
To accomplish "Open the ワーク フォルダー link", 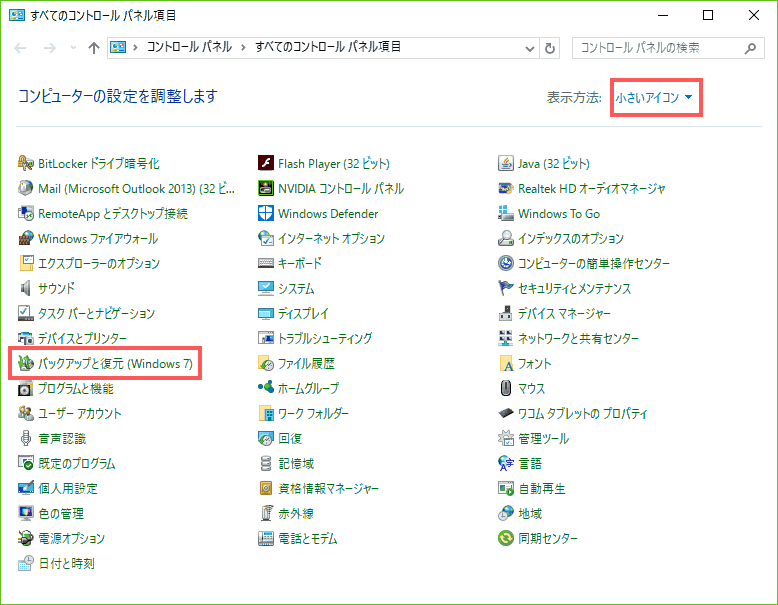I will (x=313, y=413).
